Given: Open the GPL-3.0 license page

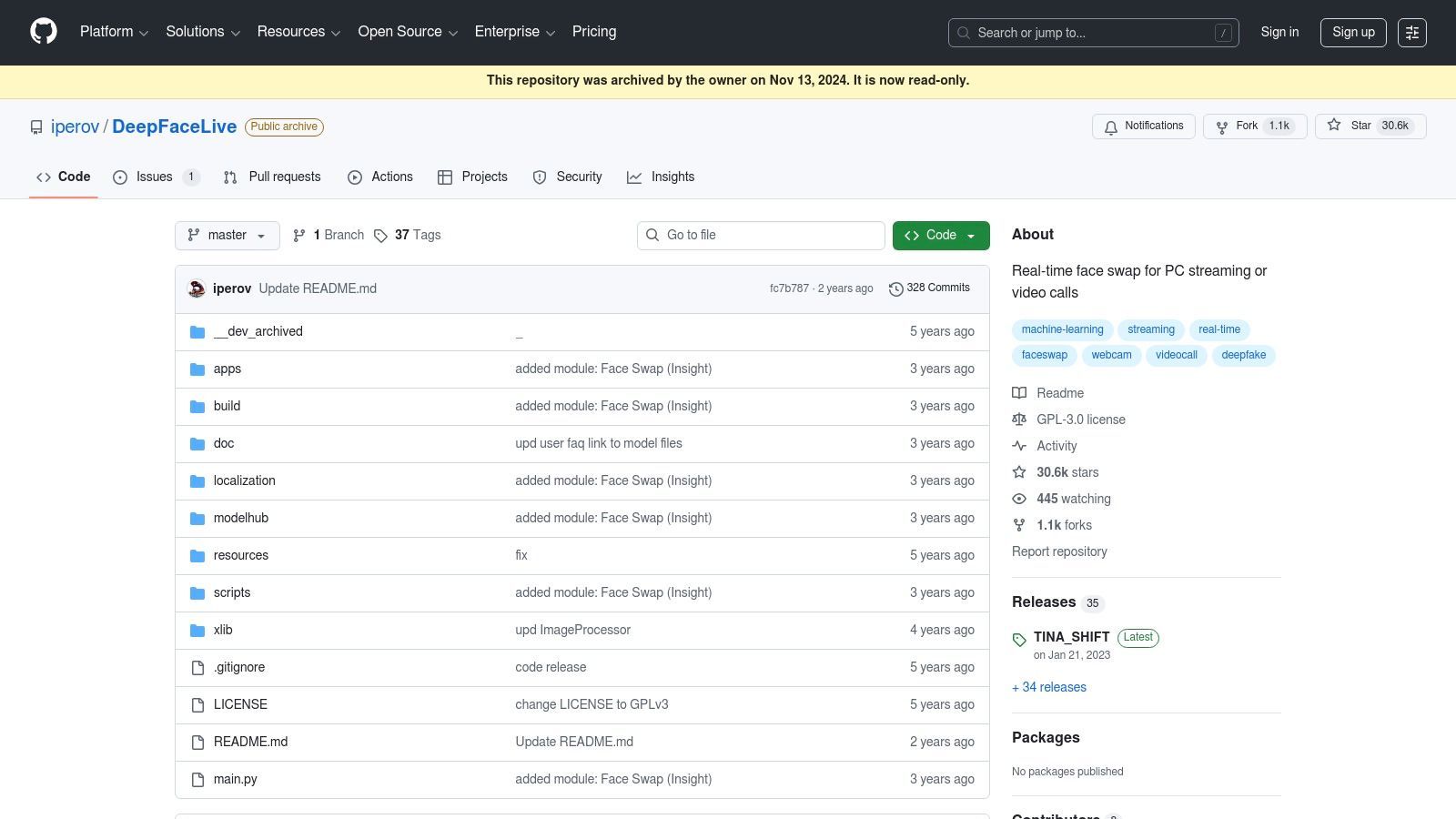Looking at the screenshot, I should 1081,420.
